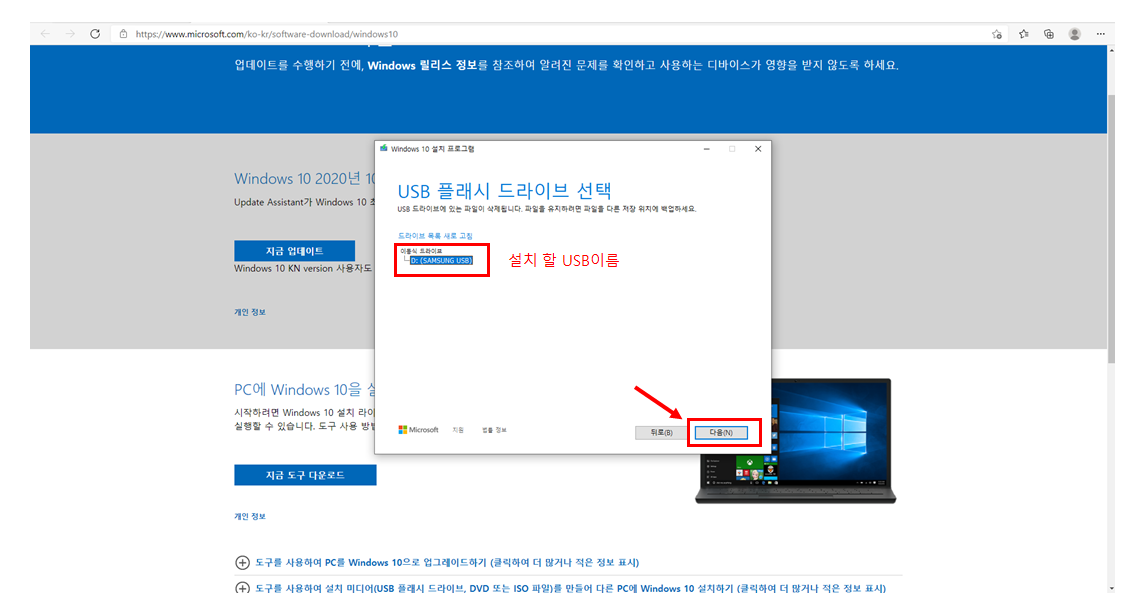Go back using browser back arrow
The height and width of the screenshot is (611, 1130).
[x=45, y=34]
